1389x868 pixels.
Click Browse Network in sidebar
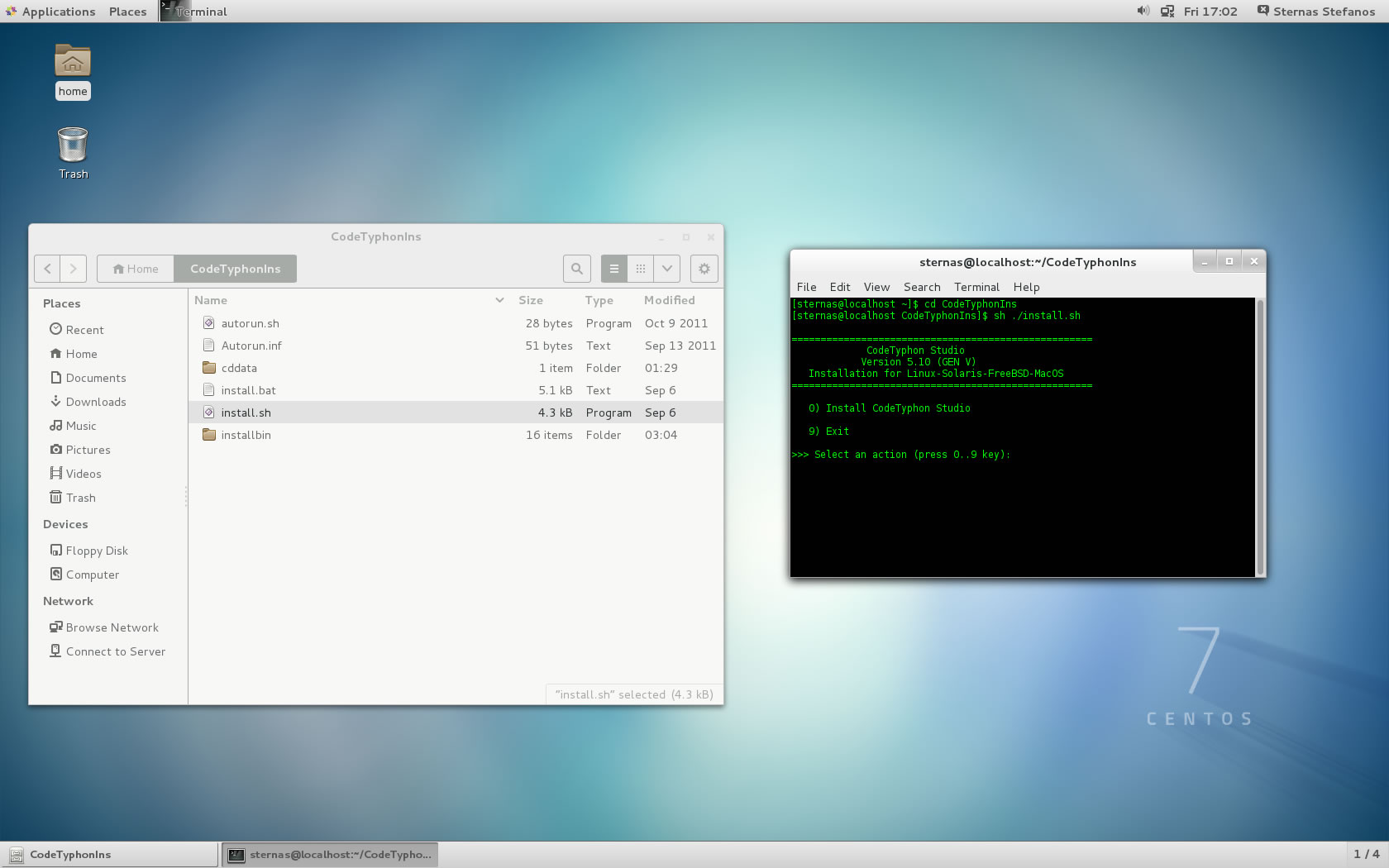104,627
